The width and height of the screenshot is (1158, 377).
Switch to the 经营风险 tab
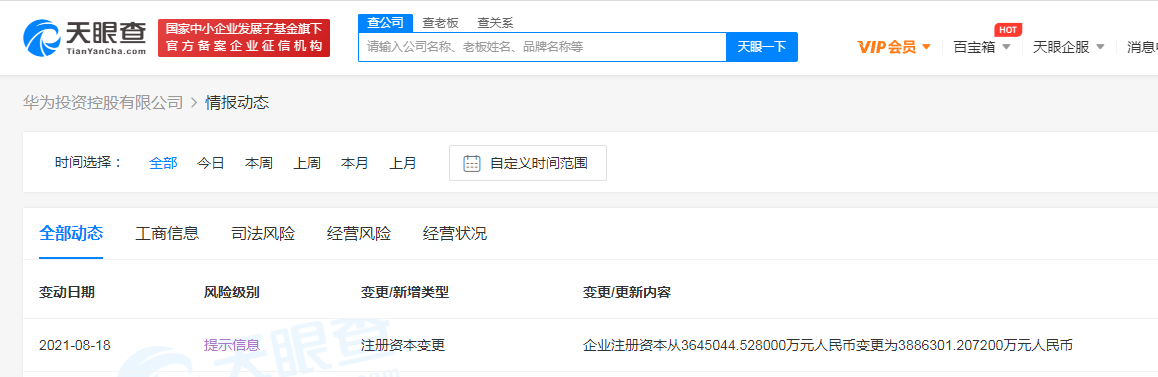(x=359, y=234)
